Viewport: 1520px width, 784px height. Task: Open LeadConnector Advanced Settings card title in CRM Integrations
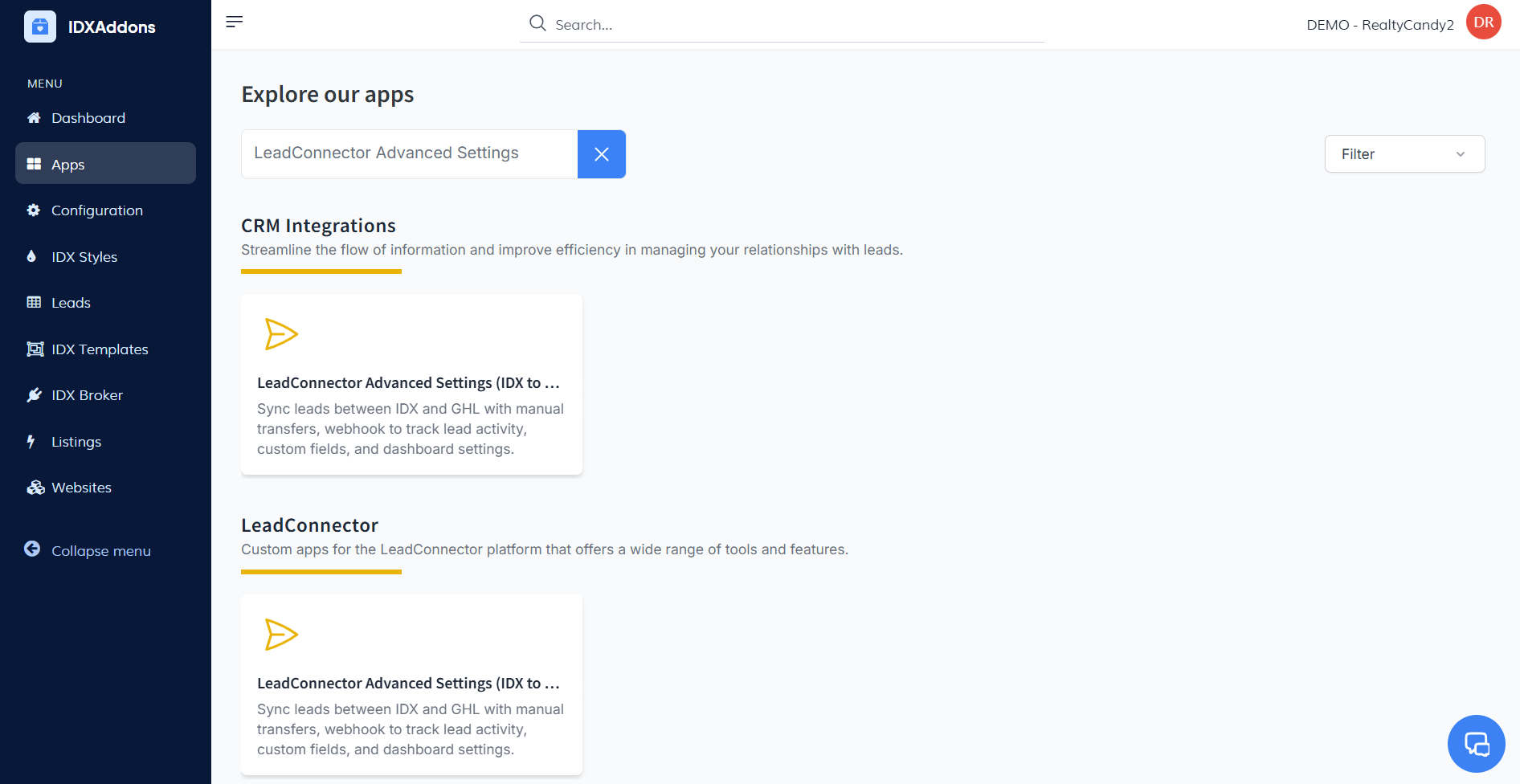[x=408, y=383]
